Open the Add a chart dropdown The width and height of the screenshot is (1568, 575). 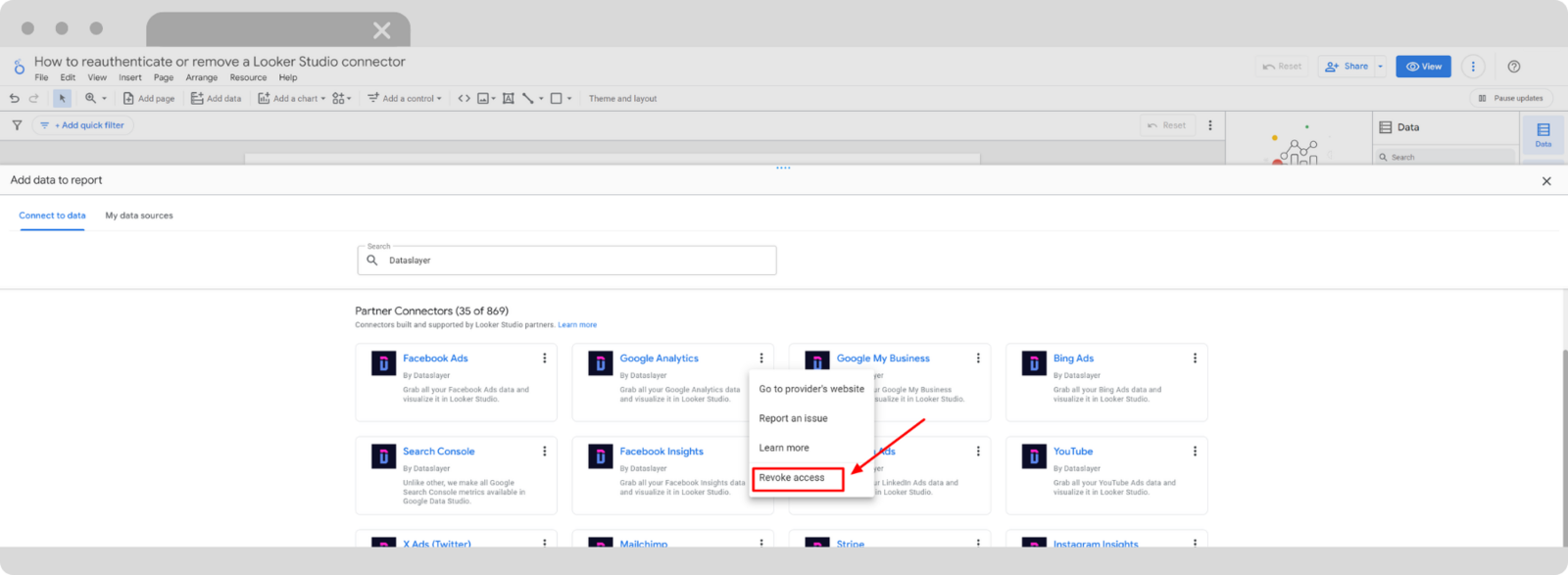tap(291, 98)
